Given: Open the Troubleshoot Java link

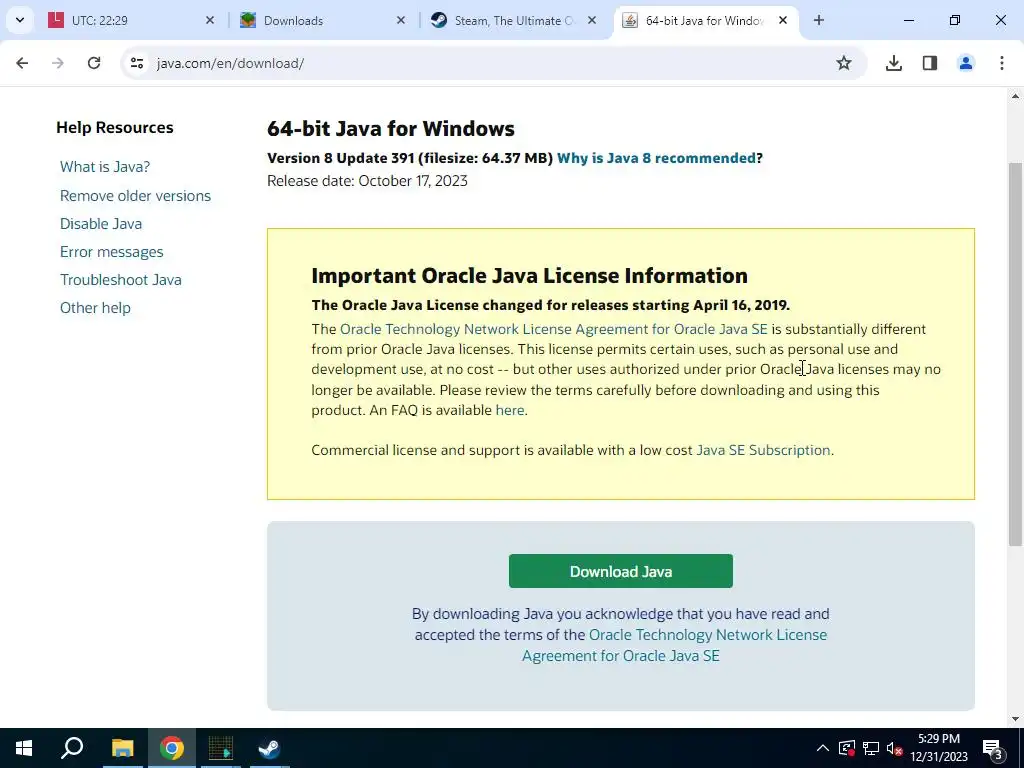Looking at the screenshot, I should coord(121,280).
